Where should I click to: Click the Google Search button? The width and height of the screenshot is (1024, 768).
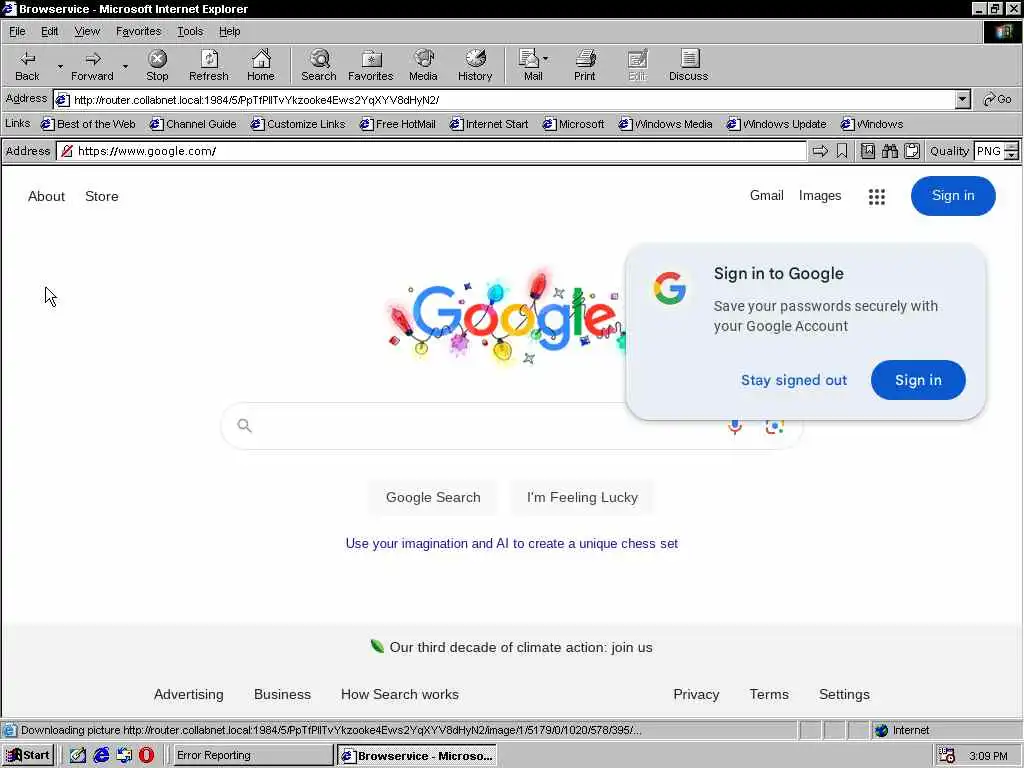click(433, 498)
